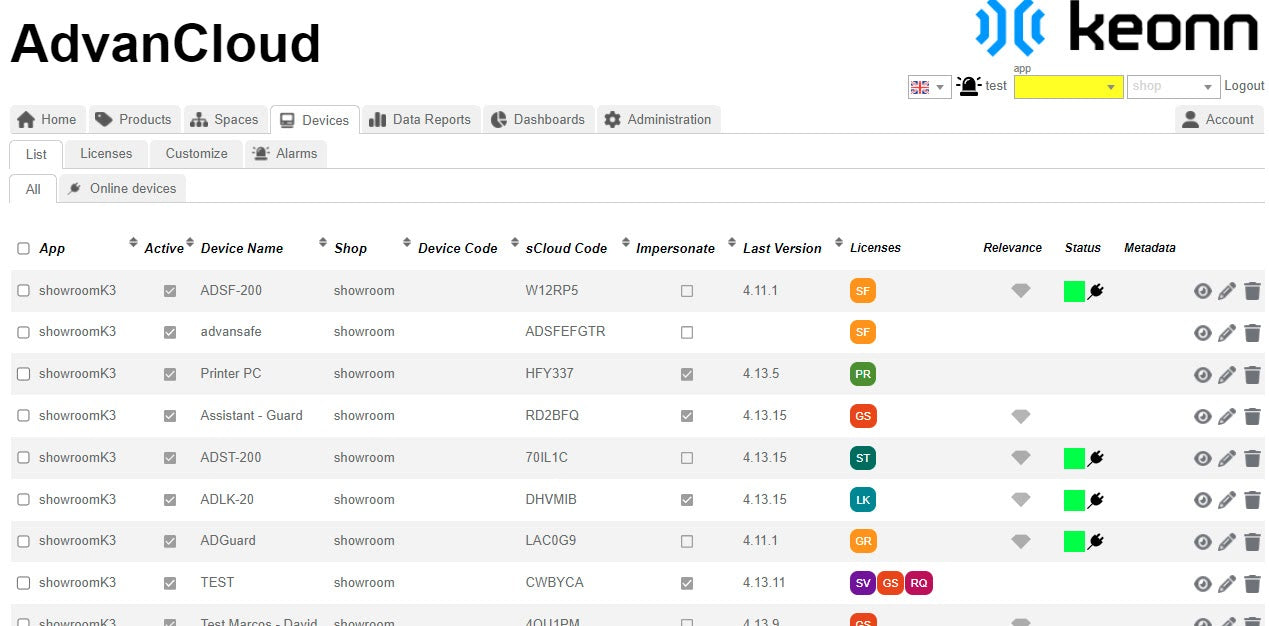1269x626 pixels.
Task: Click the plug status icon for ADSF-200
Action: 1095,291
